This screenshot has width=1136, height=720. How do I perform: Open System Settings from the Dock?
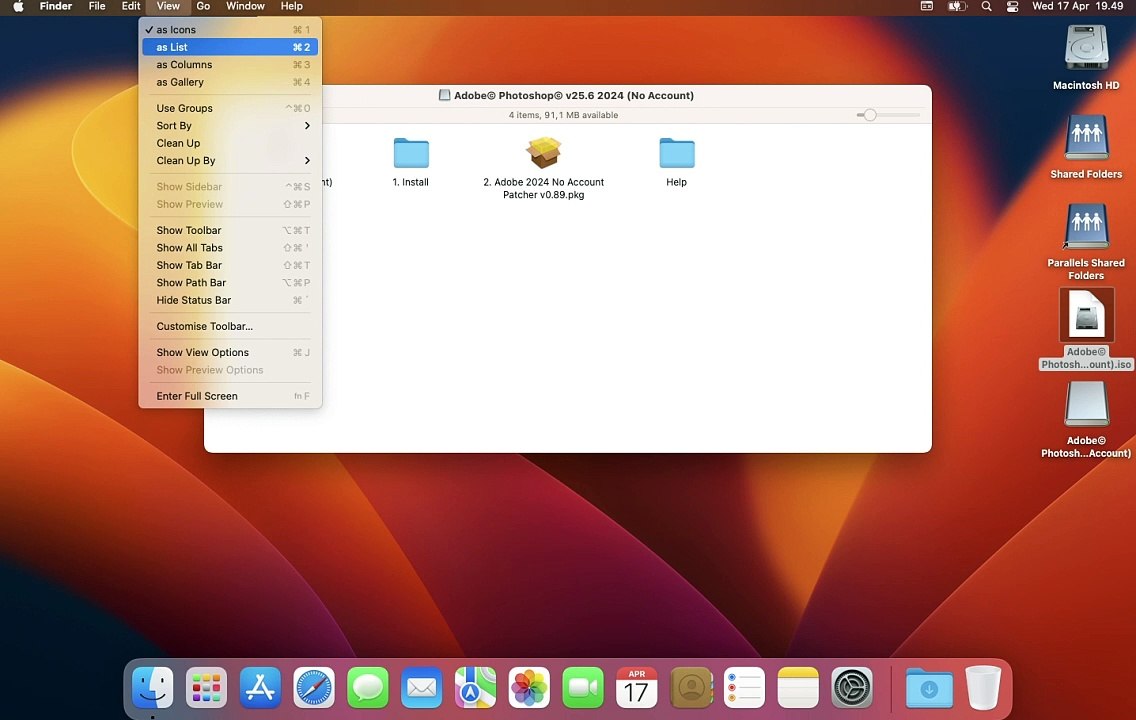852,687
